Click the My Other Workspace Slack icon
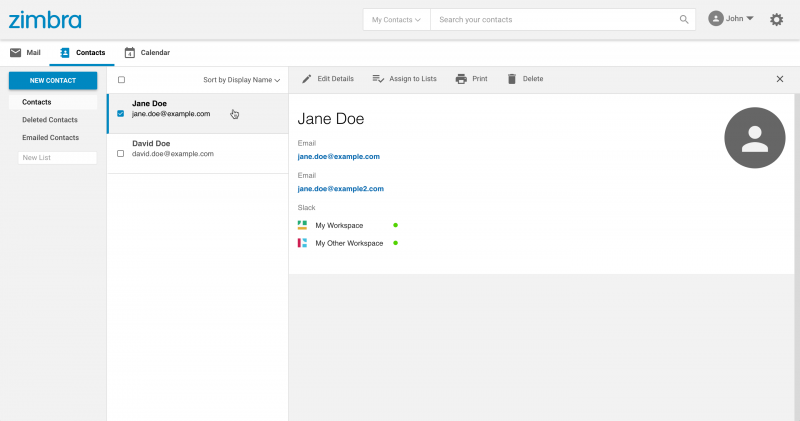 coord(302,243)
